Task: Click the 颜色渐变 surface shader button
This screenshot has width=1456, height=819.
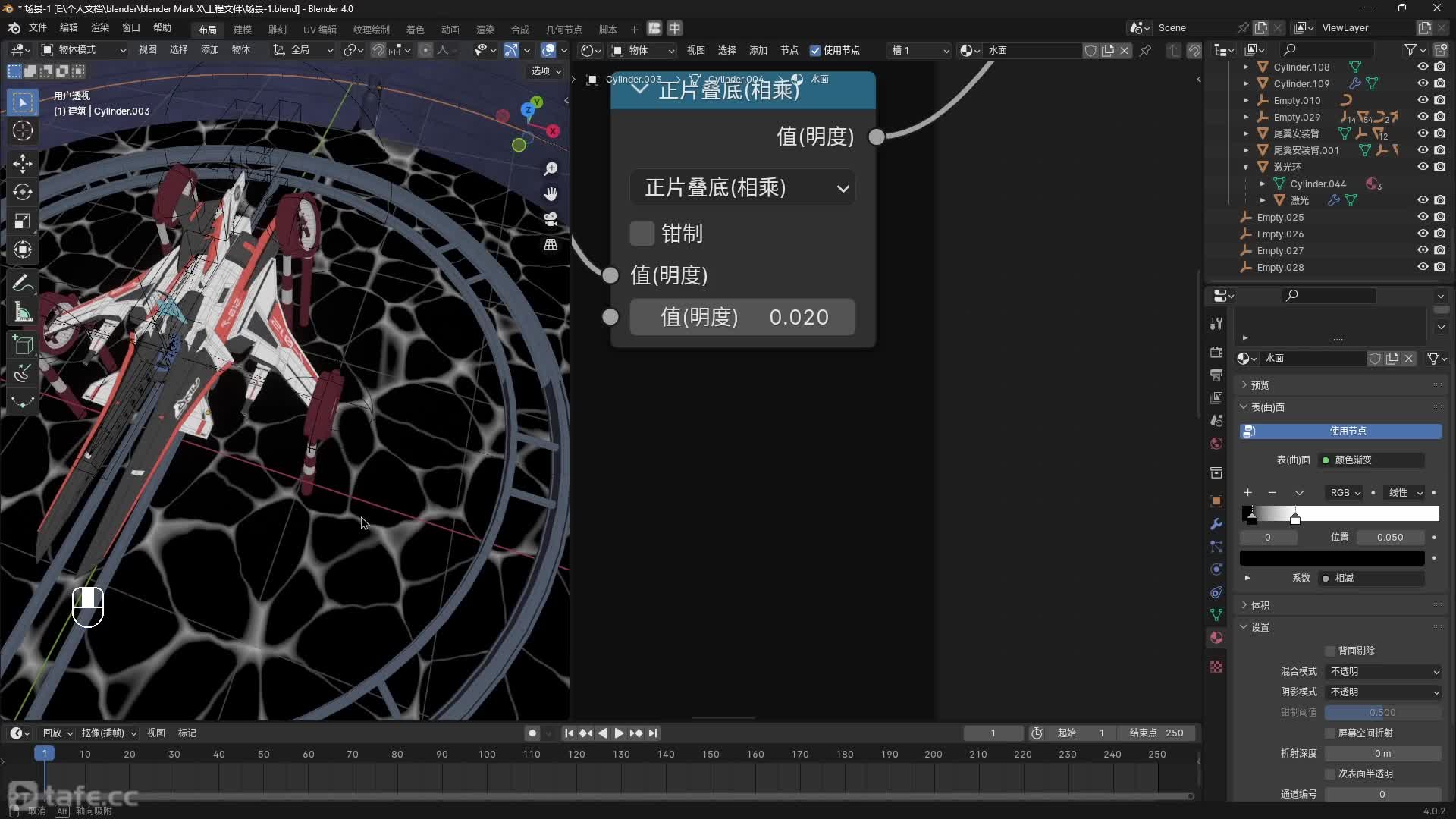Action: coord(1372,460)
